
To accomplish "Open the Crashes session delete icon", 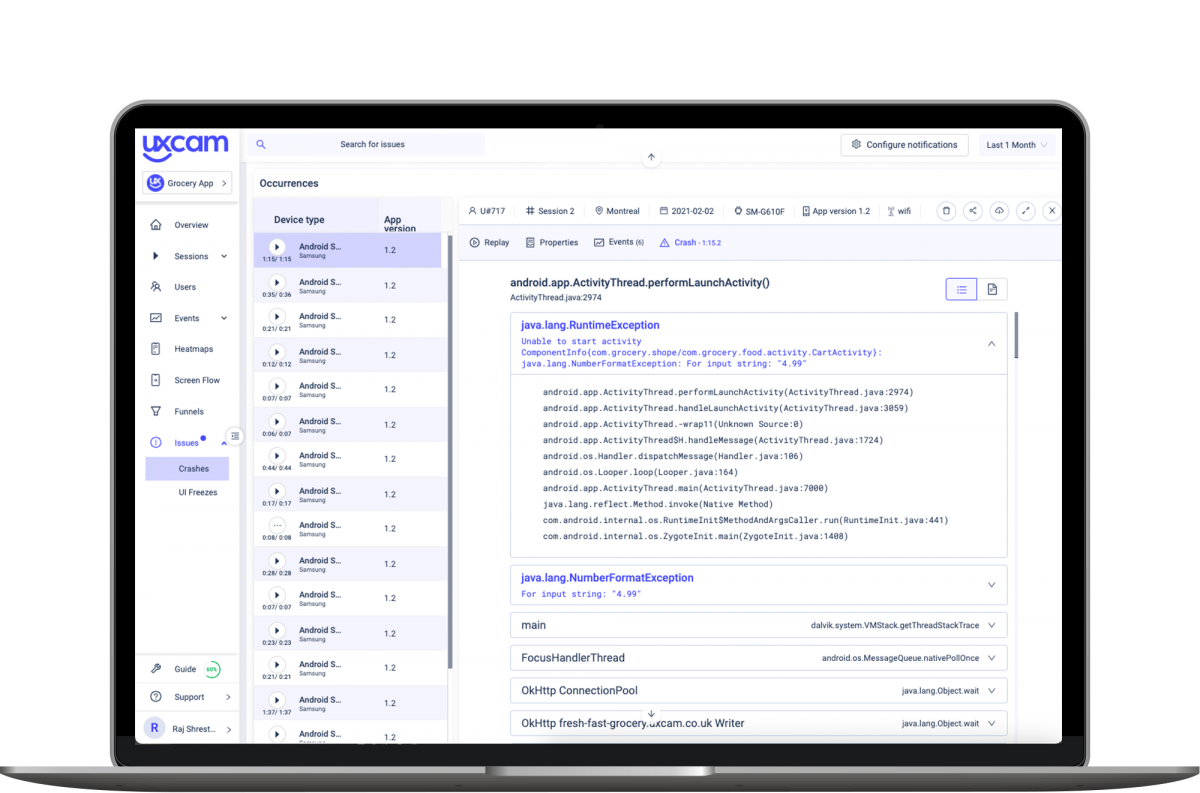I will (946, 211).
